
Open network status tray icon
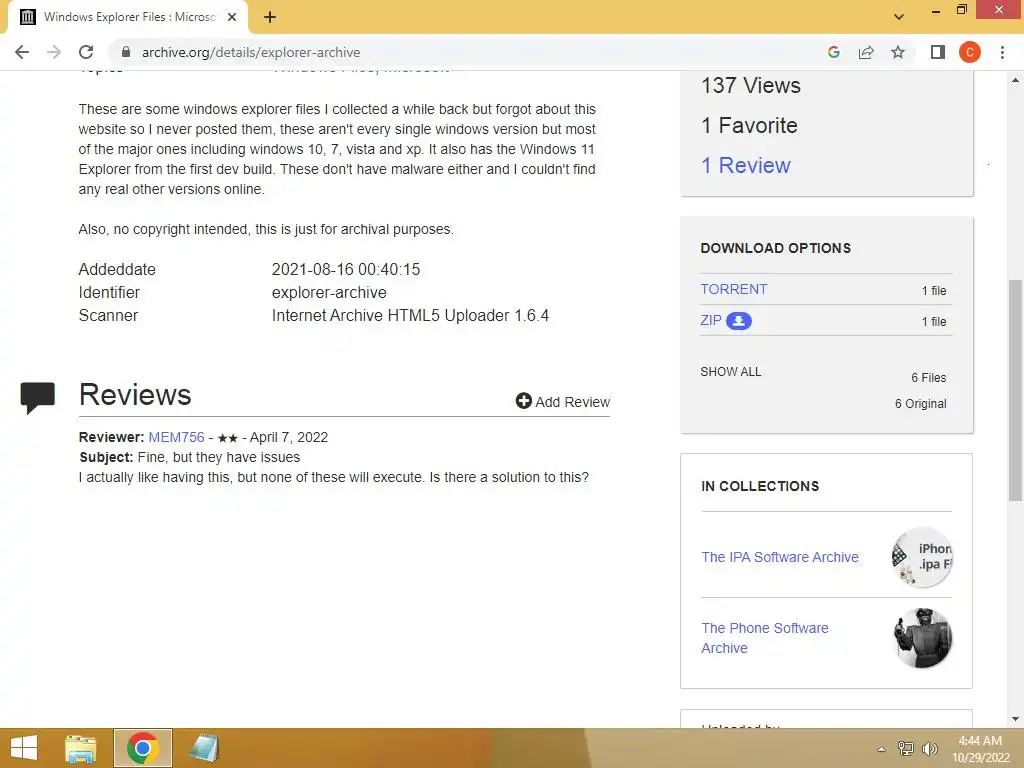[x=906, y=749]
